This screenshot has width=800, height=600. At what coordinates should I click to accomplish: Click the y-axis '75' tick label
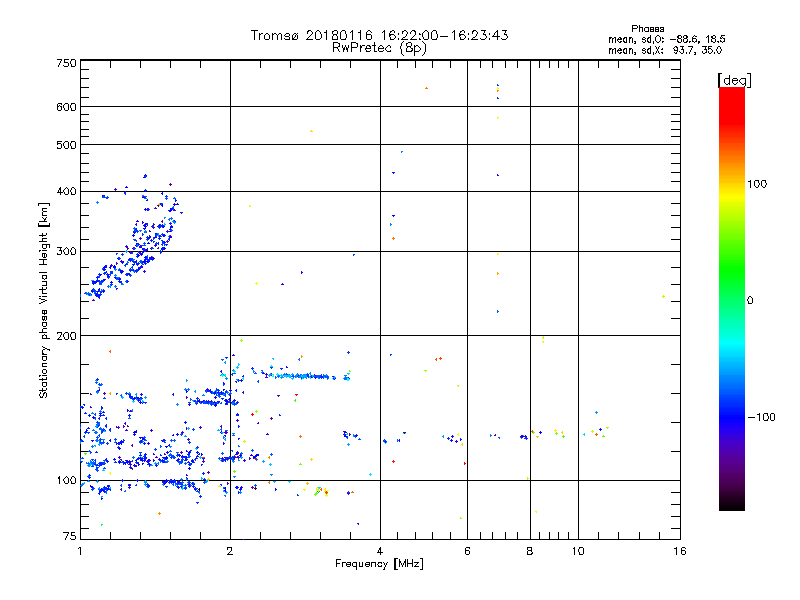70,536
